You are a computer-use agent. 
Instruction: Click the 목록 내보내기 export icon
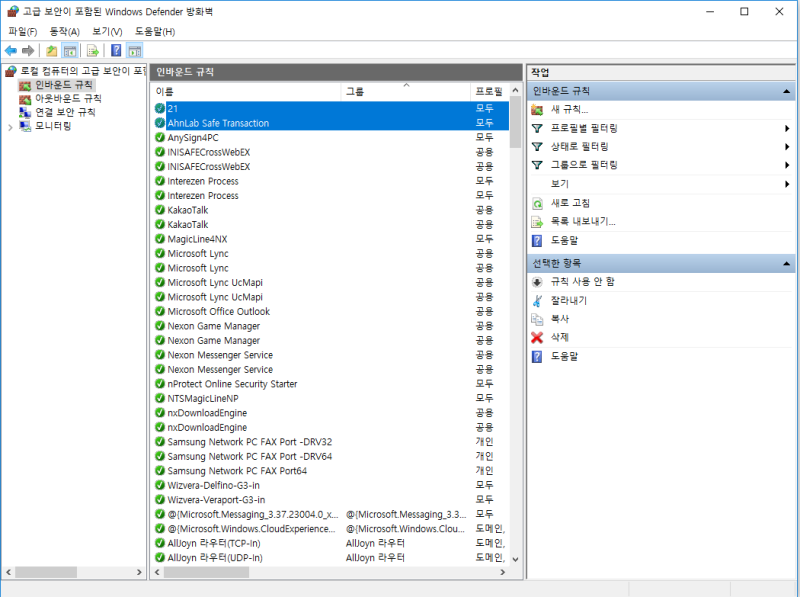point(537,222)
